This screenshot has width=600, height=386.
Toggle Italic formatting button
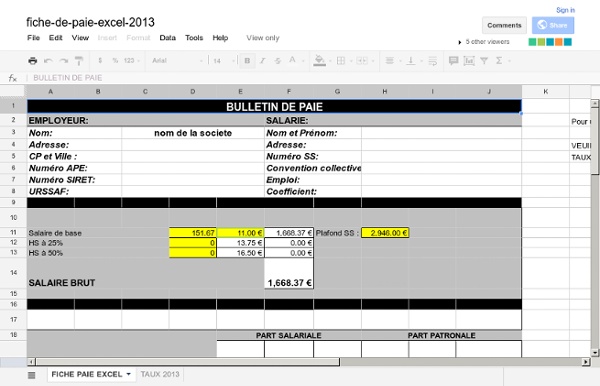coord(262,60)
